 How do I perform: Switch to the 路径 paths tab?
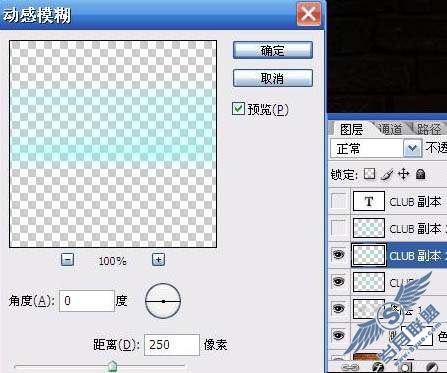[429, 129]
